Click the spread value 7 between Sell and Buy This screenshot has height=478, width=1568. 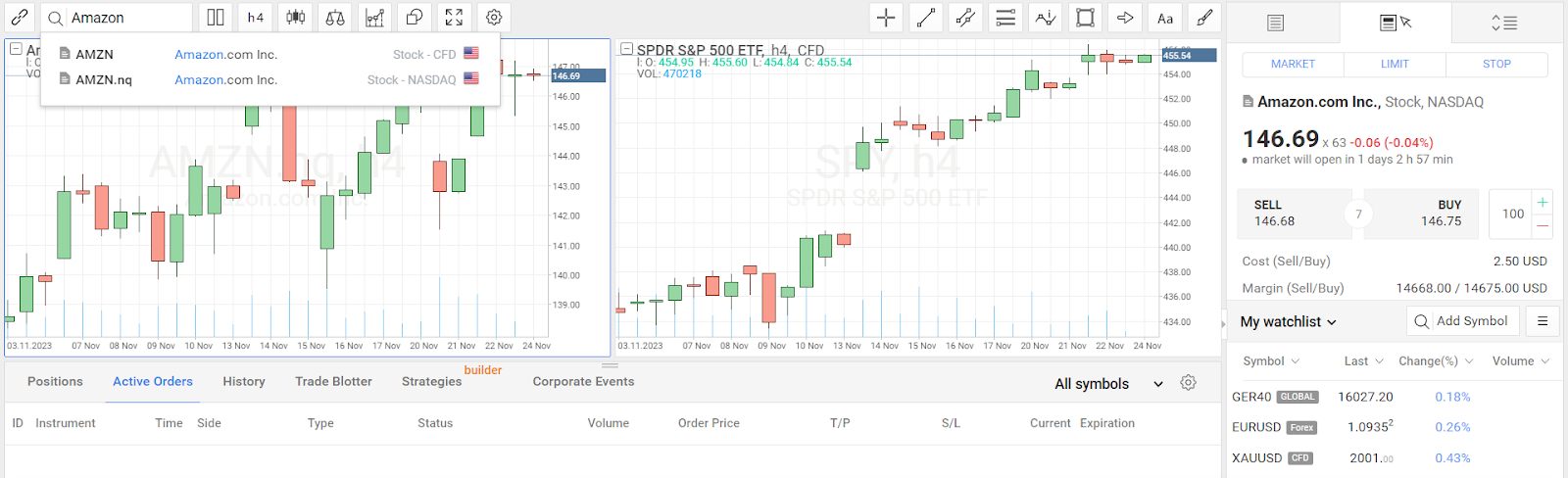click(1358, 214)
